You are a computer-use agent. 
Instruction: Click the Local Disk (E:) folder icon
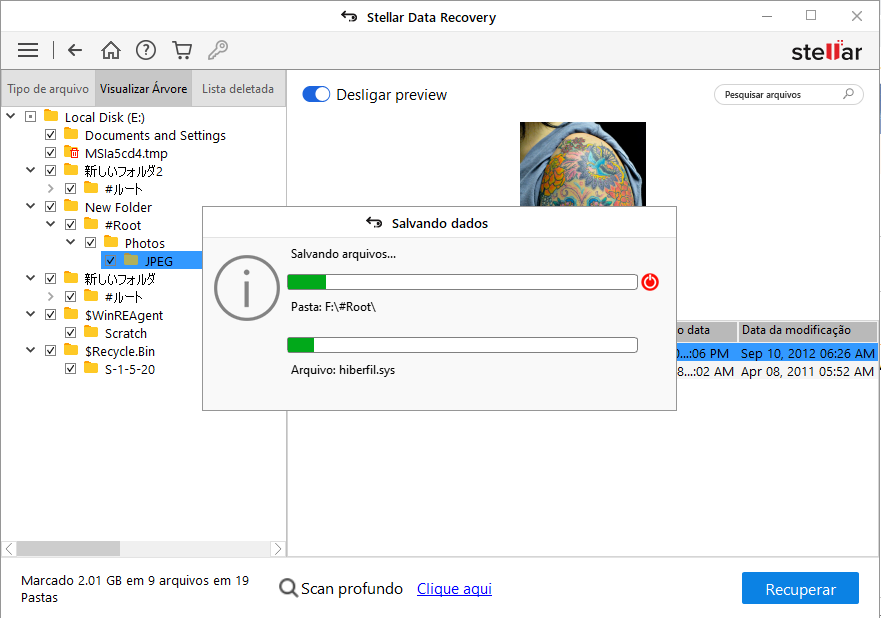(51, 116)
